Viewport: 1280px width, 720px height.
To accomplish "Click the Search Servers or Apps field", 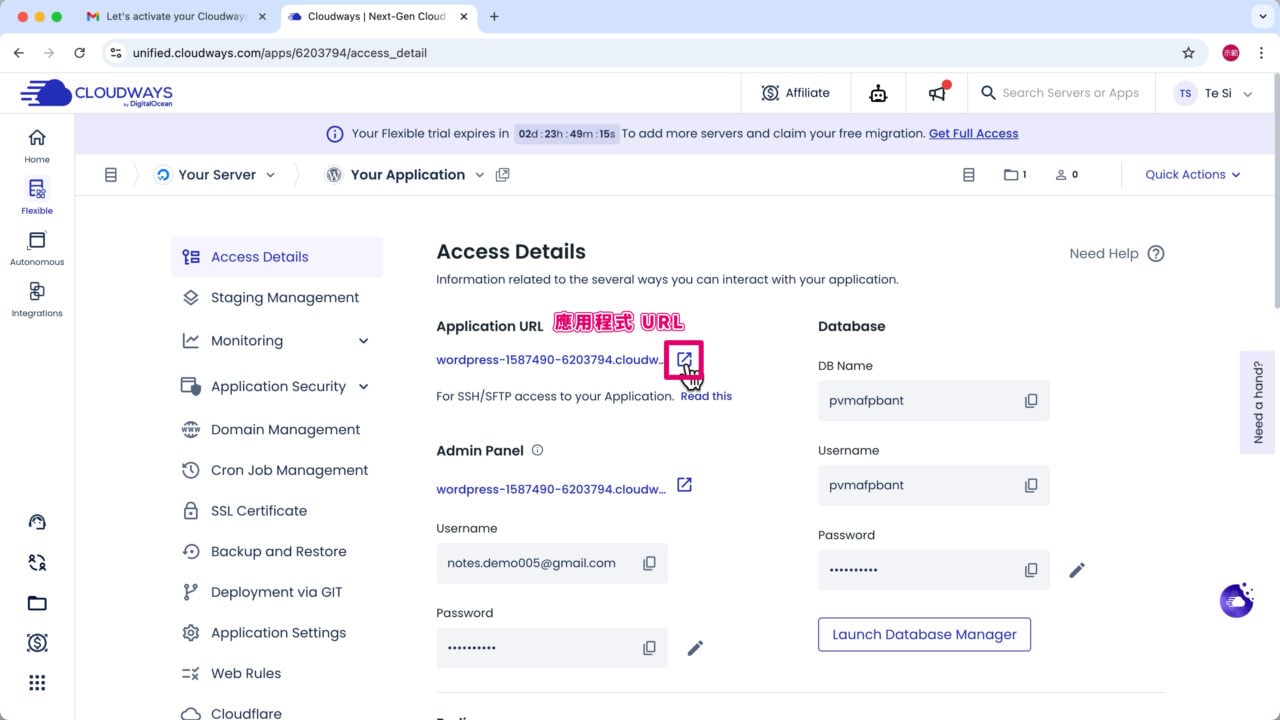I will [1068, 92].
